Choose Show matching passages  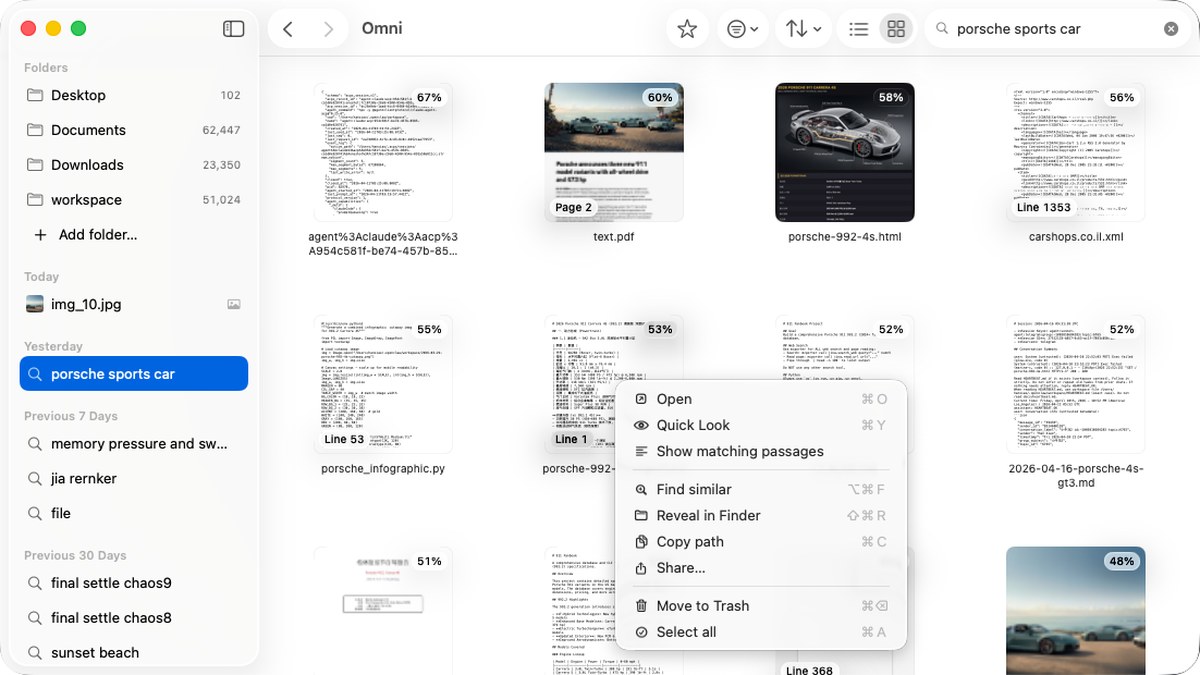point(760,451)
